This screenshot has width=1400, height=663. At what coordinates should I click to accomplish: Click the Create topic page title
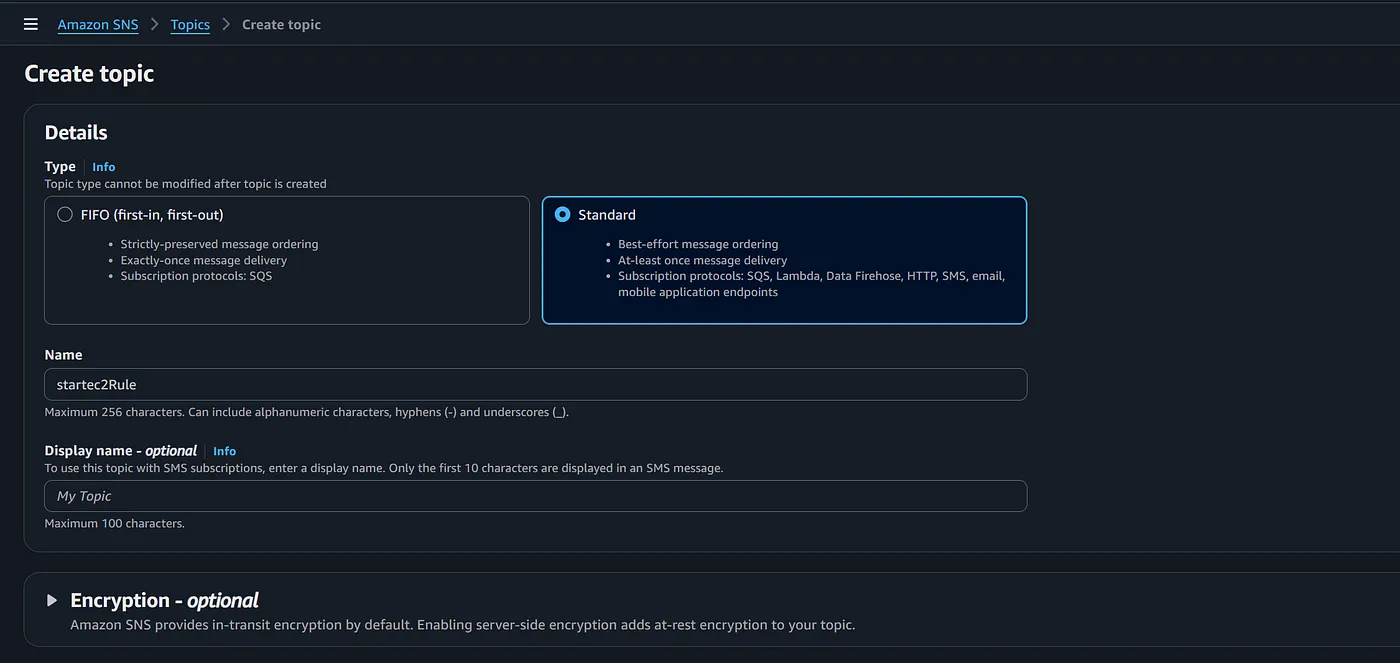point(89,74)
